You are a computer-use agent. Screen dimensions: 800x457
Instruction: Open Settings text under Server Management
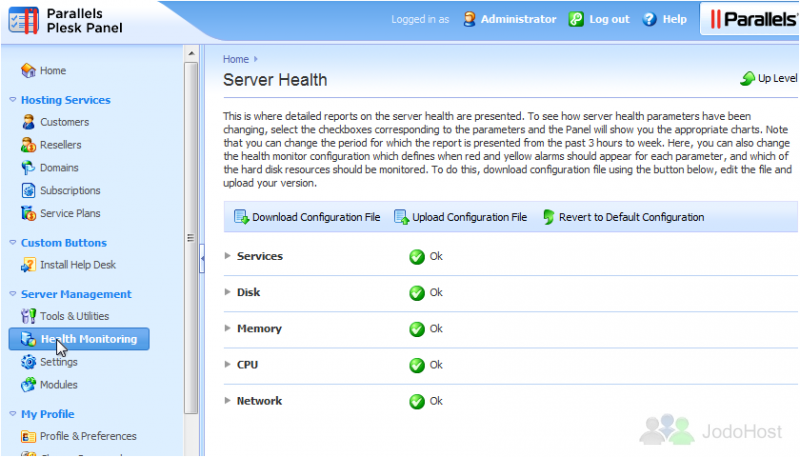(59, 362)
